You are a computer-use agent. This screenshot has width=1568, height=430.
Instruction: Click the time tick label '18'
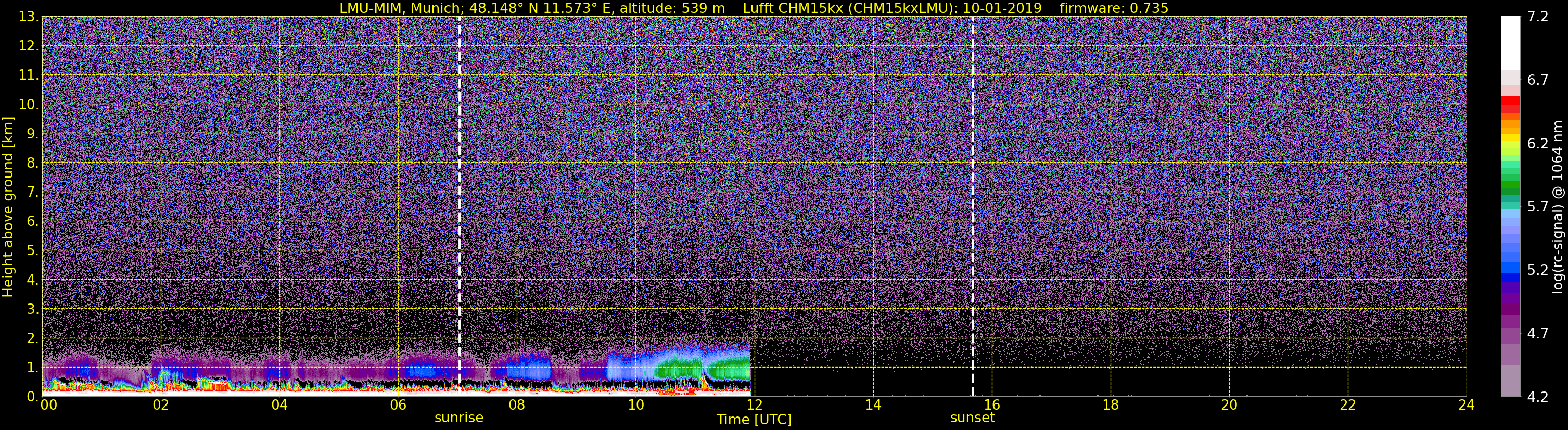click(x=1110, y=405)
